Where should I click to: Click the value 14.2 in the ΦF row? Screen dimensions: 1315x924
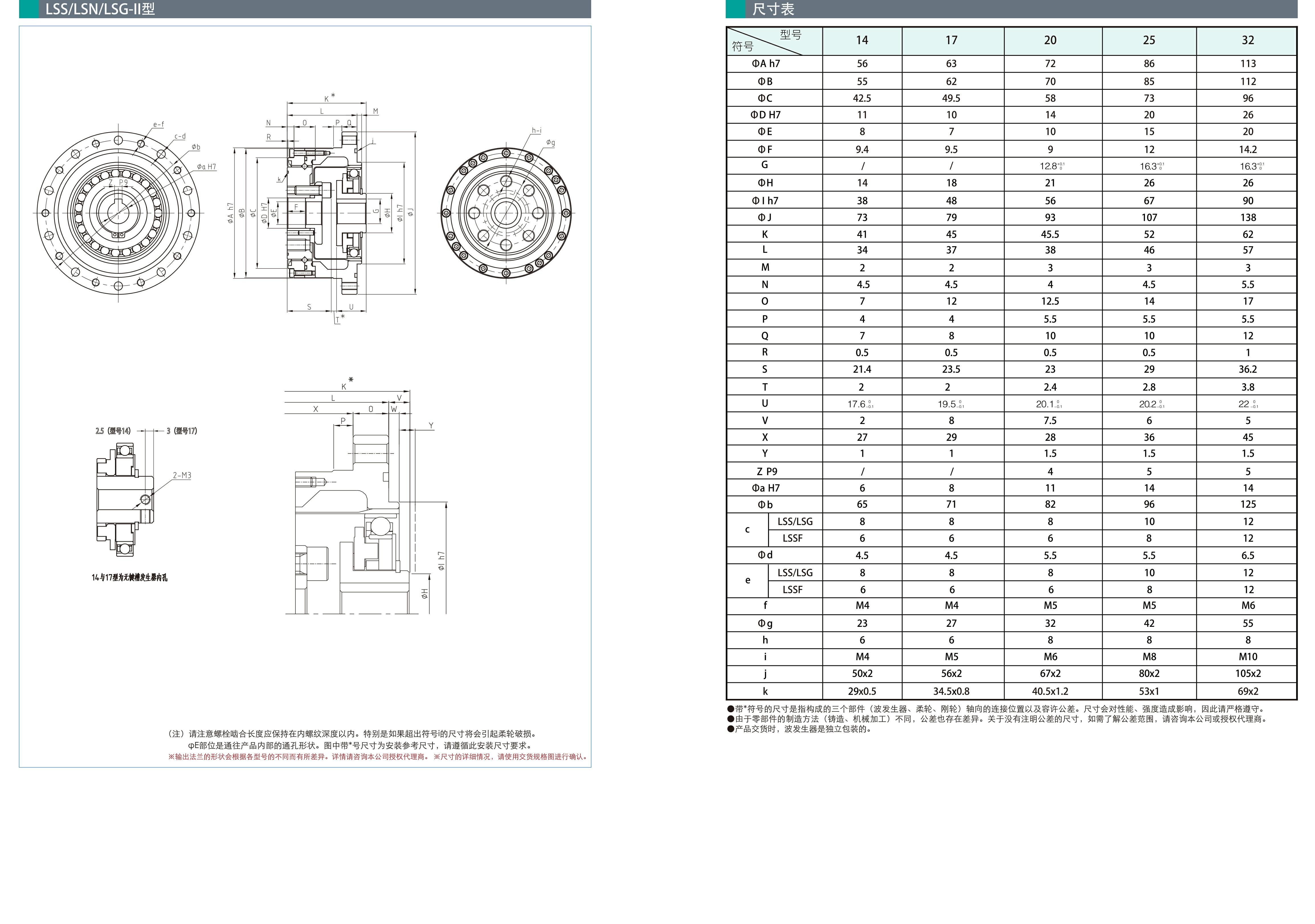click(x=1248, y=150)
